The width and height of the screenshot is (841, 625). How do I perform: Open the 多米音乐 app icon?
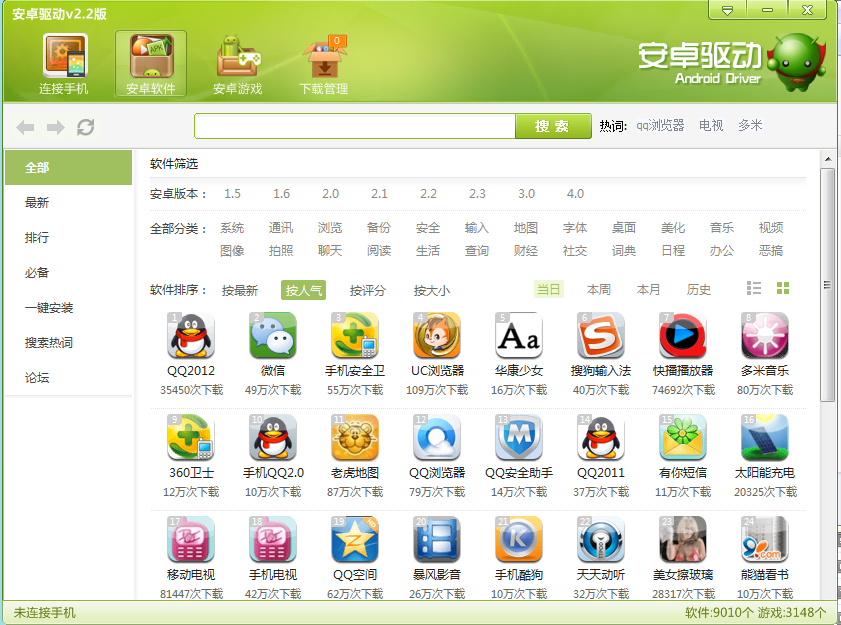765,336
